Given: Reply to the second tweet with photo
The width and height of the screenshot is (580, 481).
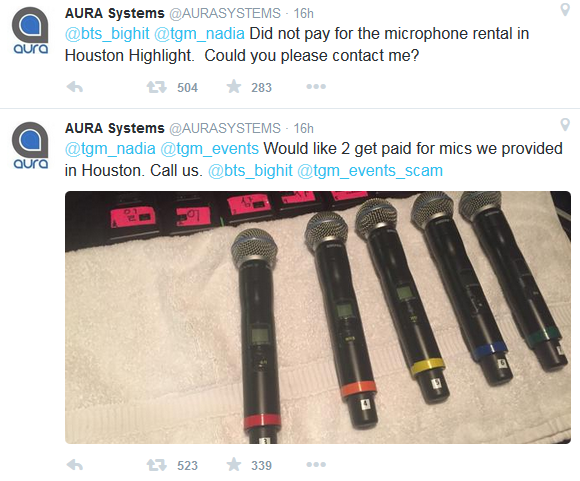Looking at the screenshot, I should pos(75,465).
